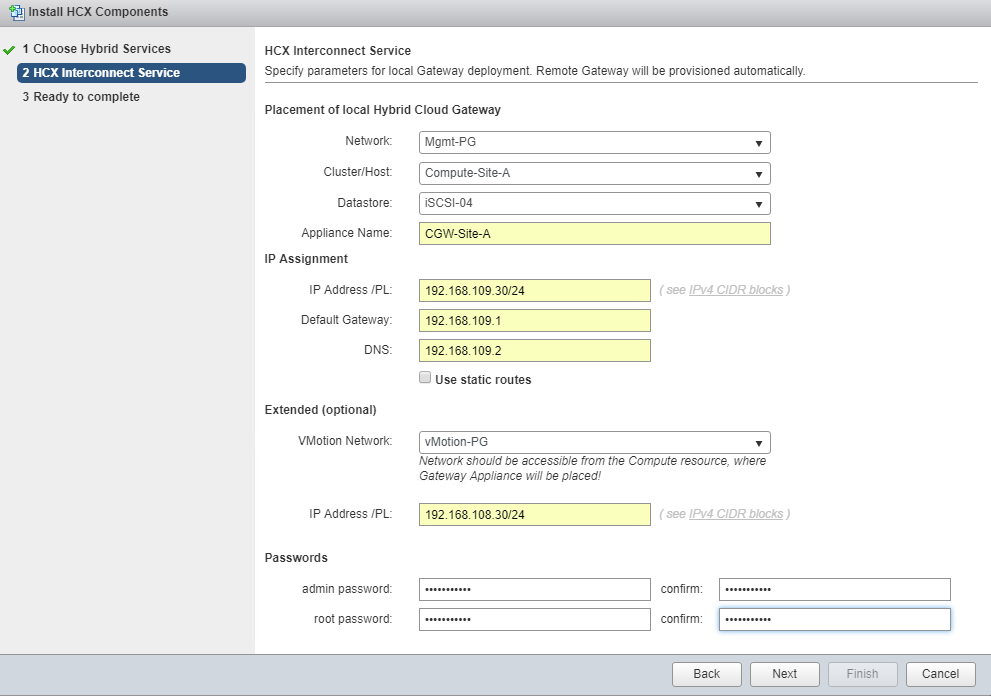Open the IPv4 CIDR blocks link under IP Assignment
The image size is (991, 696).
(x=735, y=290)
